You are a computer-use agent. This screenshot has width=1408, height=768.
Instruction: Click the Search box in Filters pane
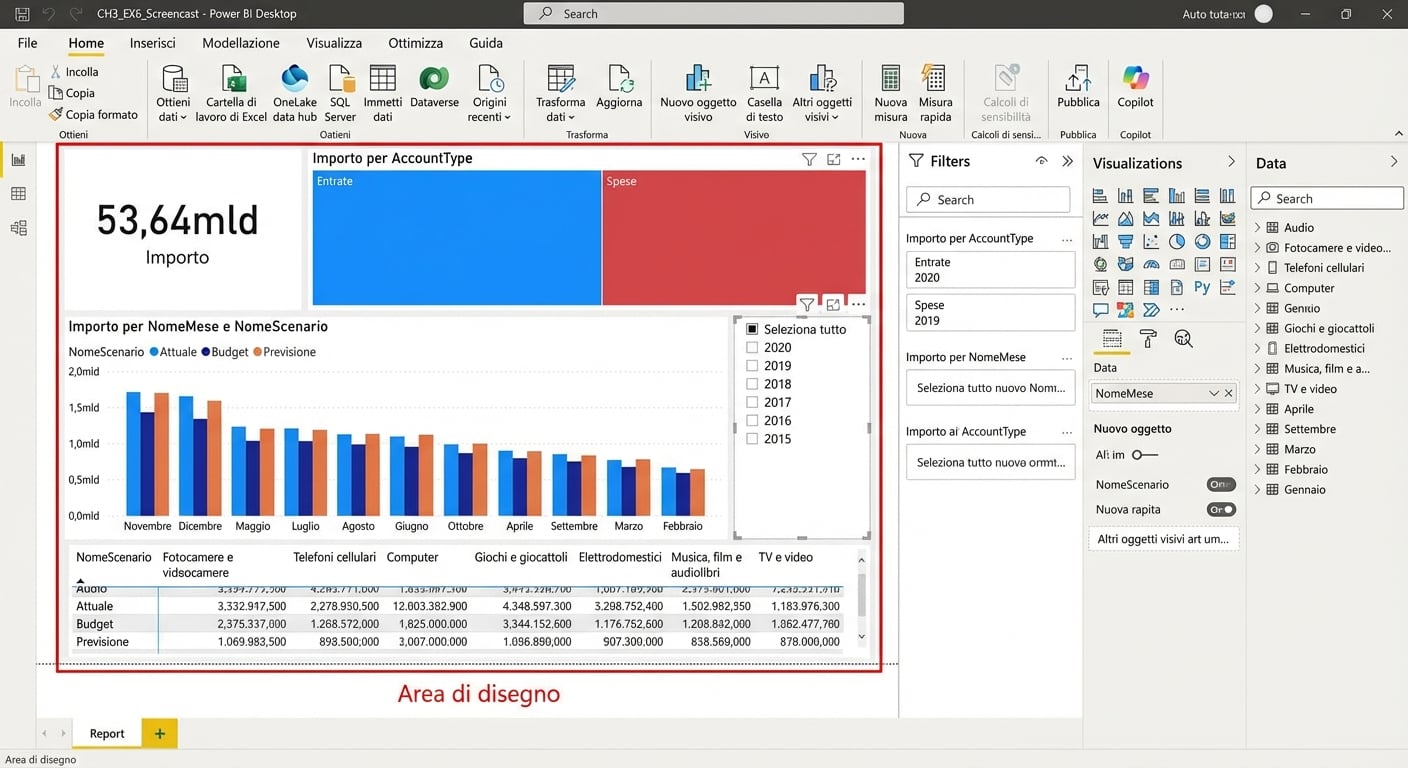988,200
